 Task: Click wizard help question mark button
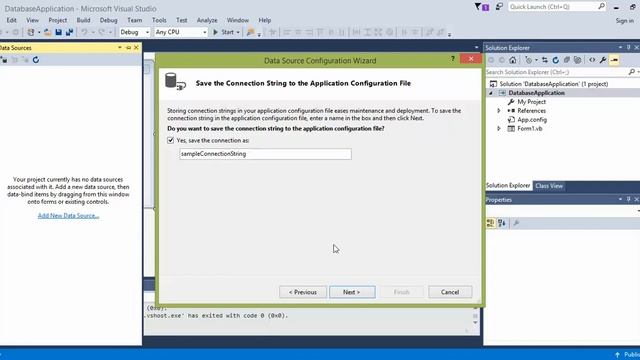(453, 59)
